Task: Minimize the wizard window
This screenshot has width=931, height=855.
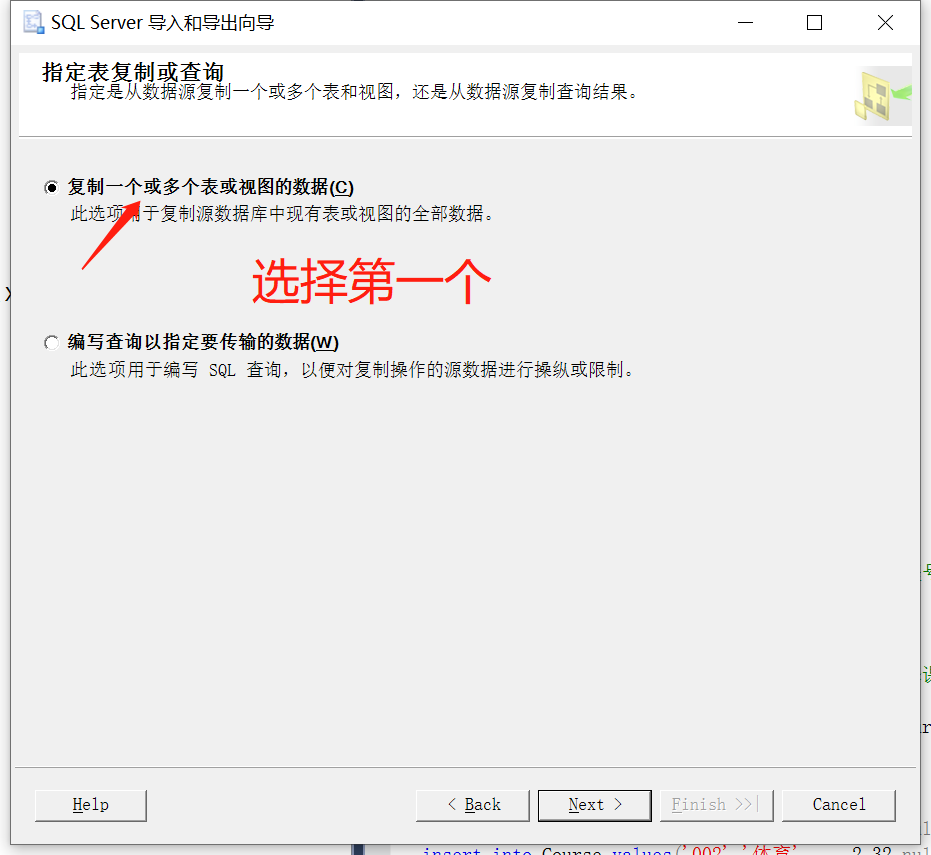Action: click(x=745, y=23)
